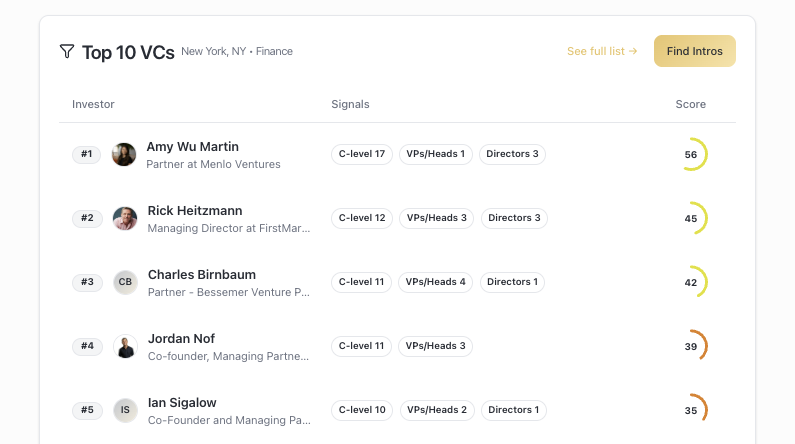Open Amy Wu Martin's profile photo

coord(124,154)
